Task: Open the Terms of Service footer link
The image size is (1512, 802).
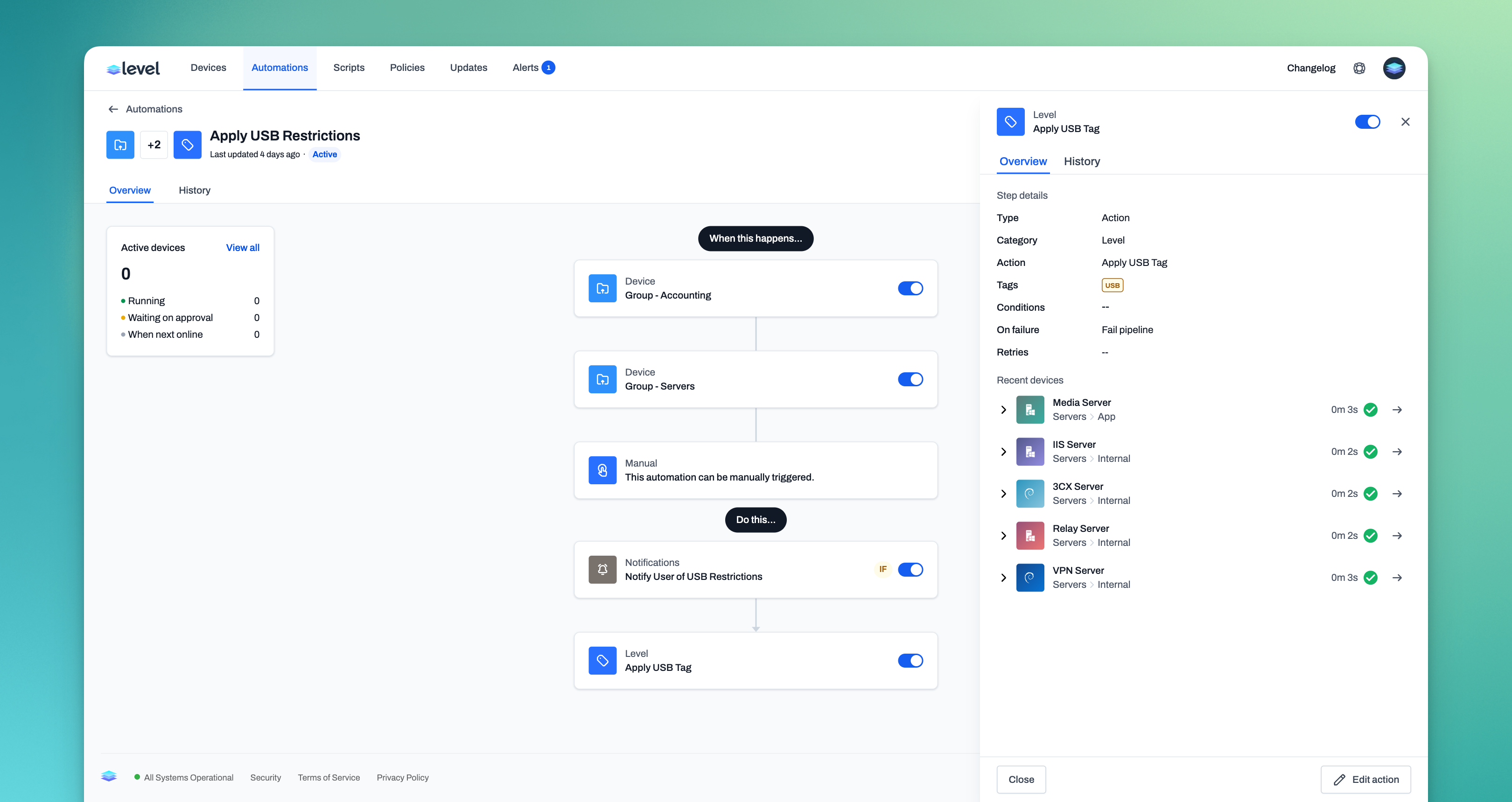Action: click(x=329, y=777)
